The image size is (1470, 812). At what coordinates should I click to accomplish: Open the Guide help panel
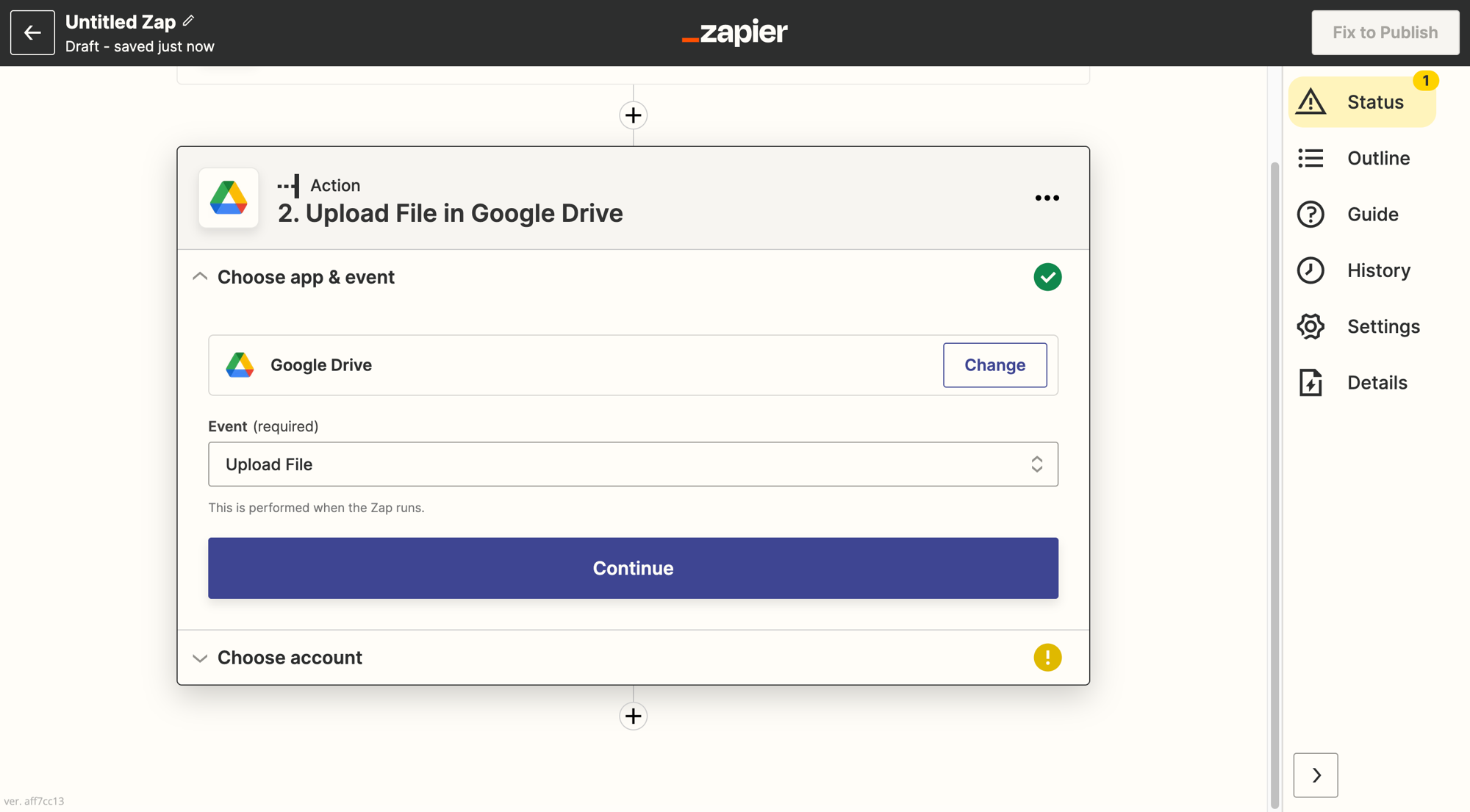1361,215
